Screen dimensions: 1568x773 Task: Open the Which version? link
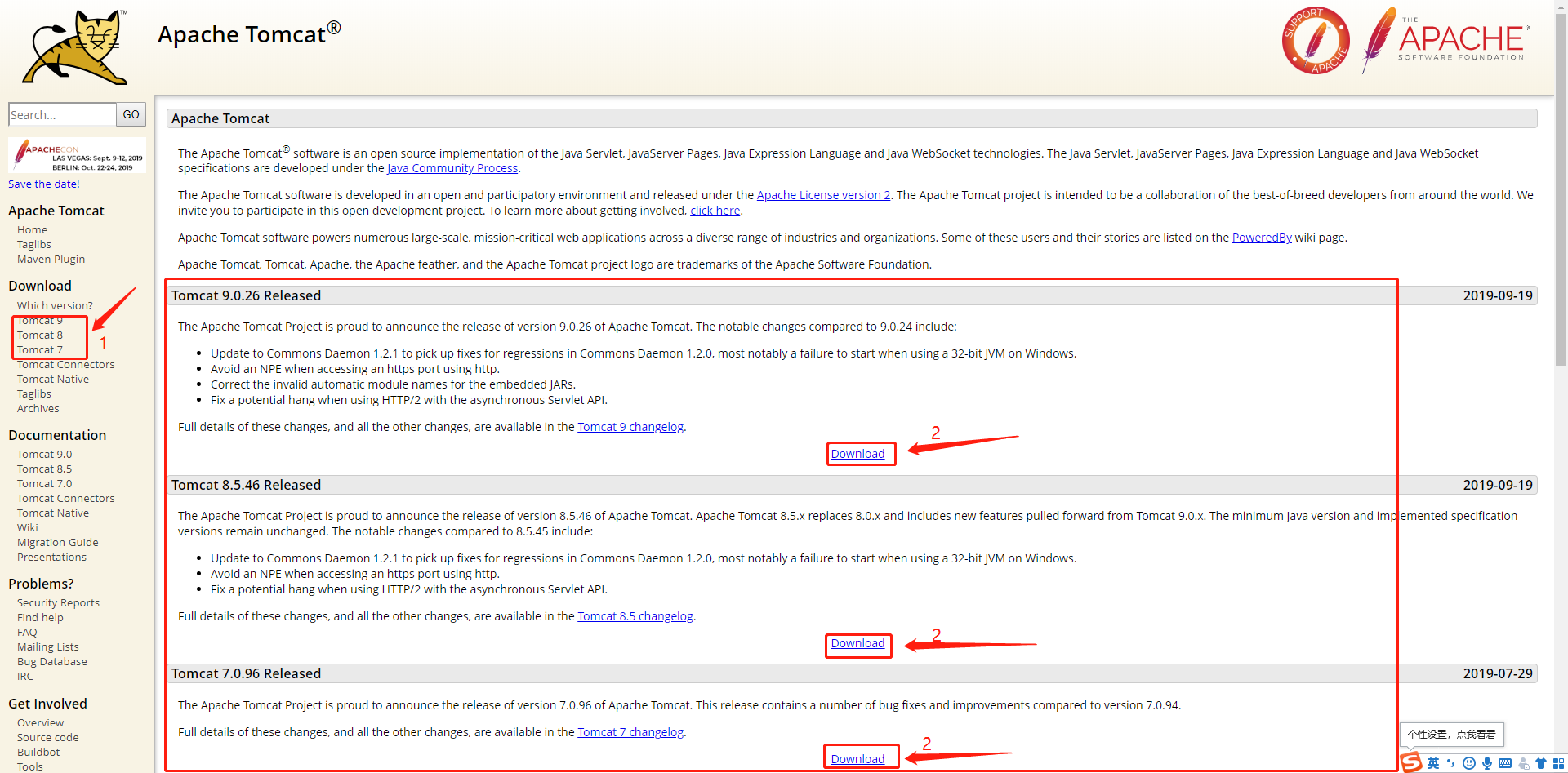[55, 306]
